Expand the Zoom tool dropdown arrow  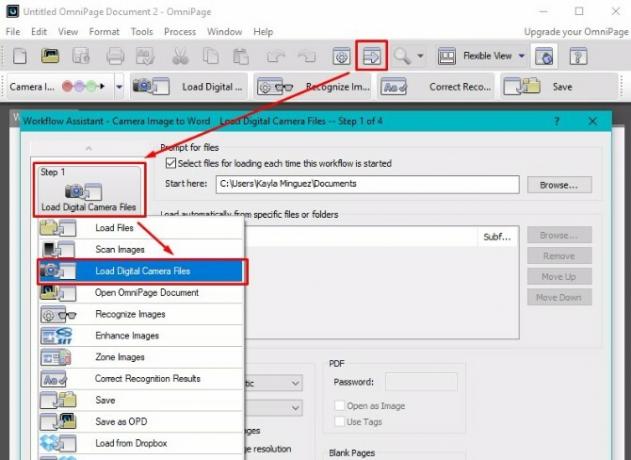(420, 56)
